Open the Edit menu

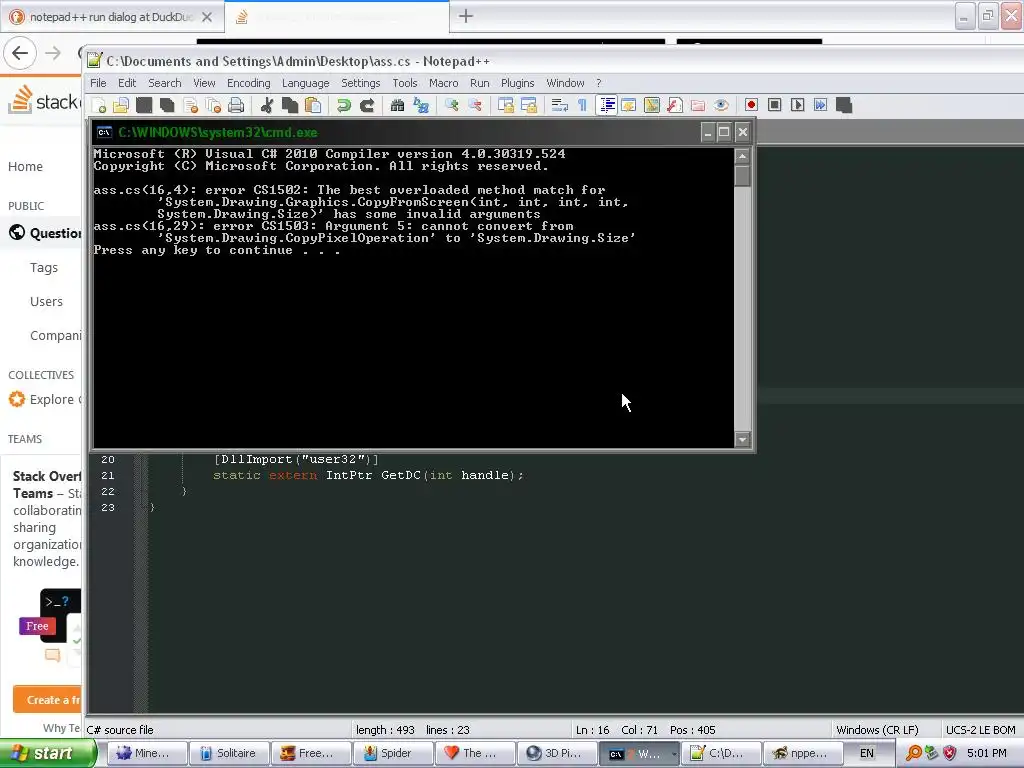(127, 83)
